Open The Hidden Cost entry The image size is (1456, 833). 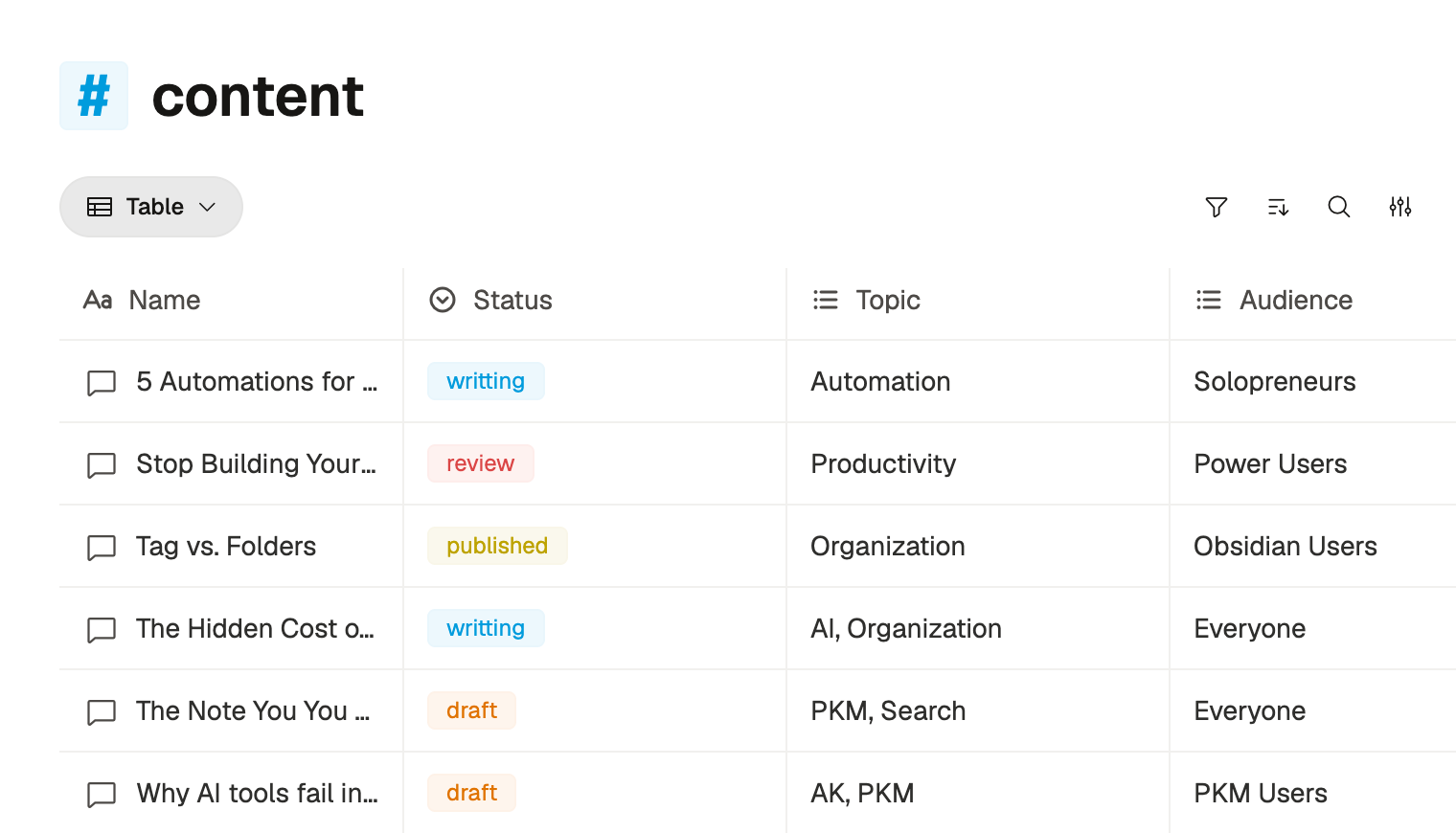pos(255,629)
